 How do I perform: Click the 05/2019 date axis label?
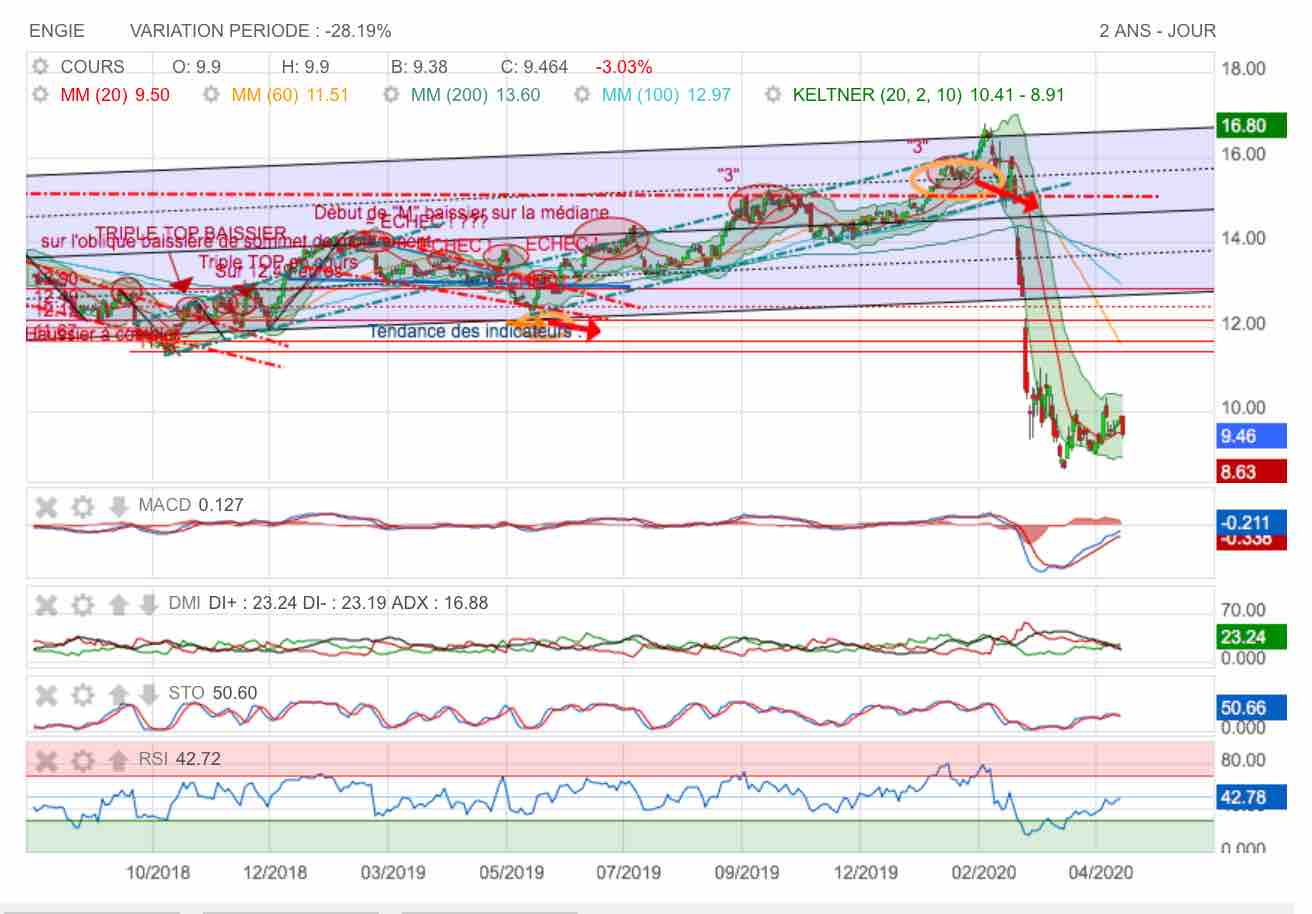click(512, 872)
